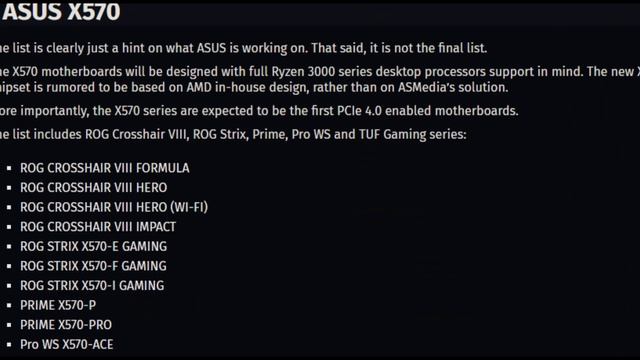Select ROG CROSSHAIR VIII HERO (WI-FI) text

114,207
